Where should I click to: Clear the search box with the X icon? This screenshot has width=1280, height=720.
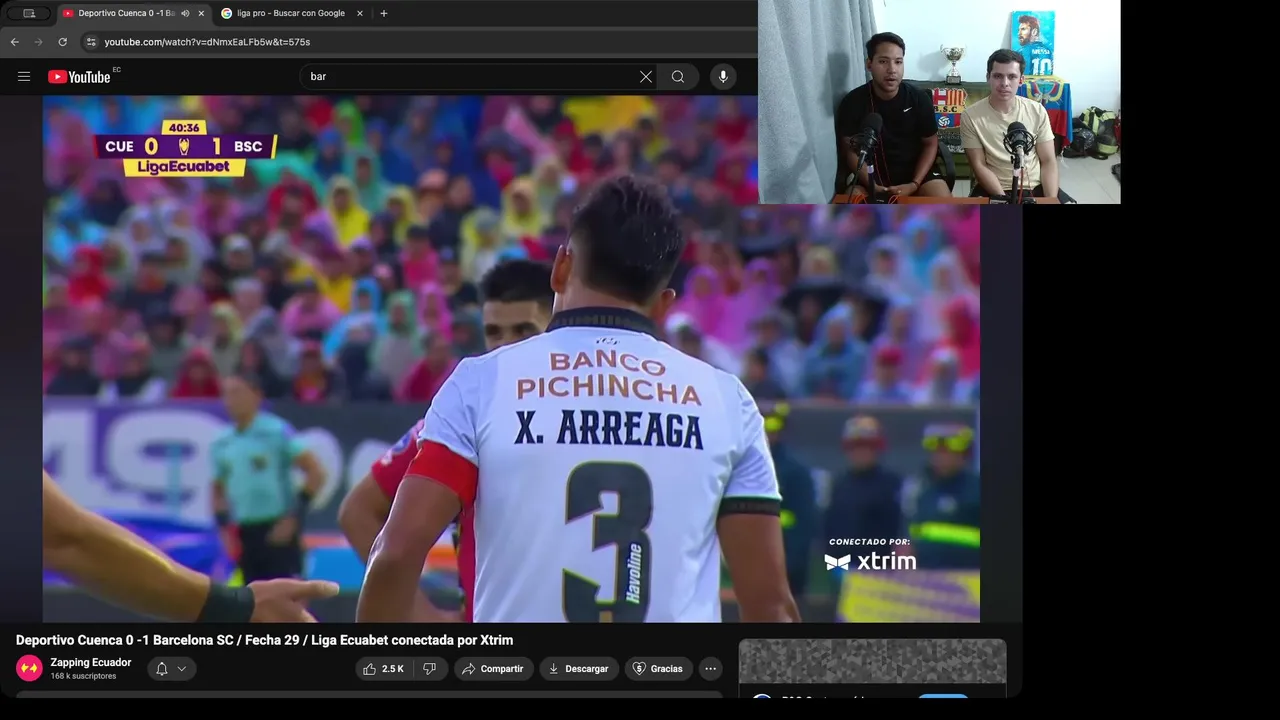coord(646,77)
